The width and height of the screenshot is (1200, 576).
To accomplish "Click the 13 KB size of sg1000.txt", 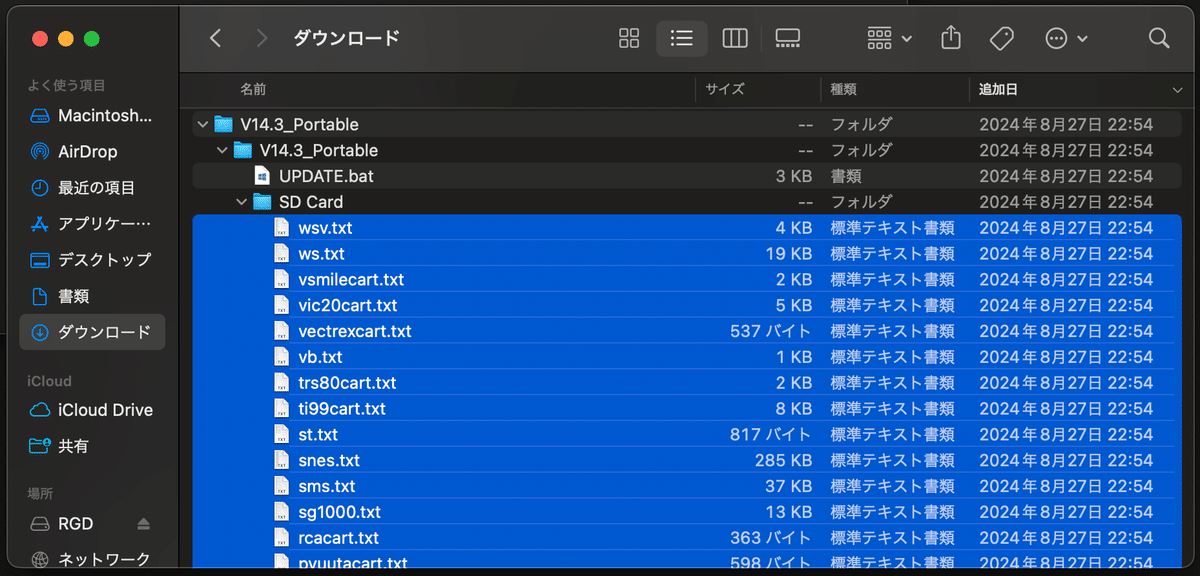I will [788, 513].
